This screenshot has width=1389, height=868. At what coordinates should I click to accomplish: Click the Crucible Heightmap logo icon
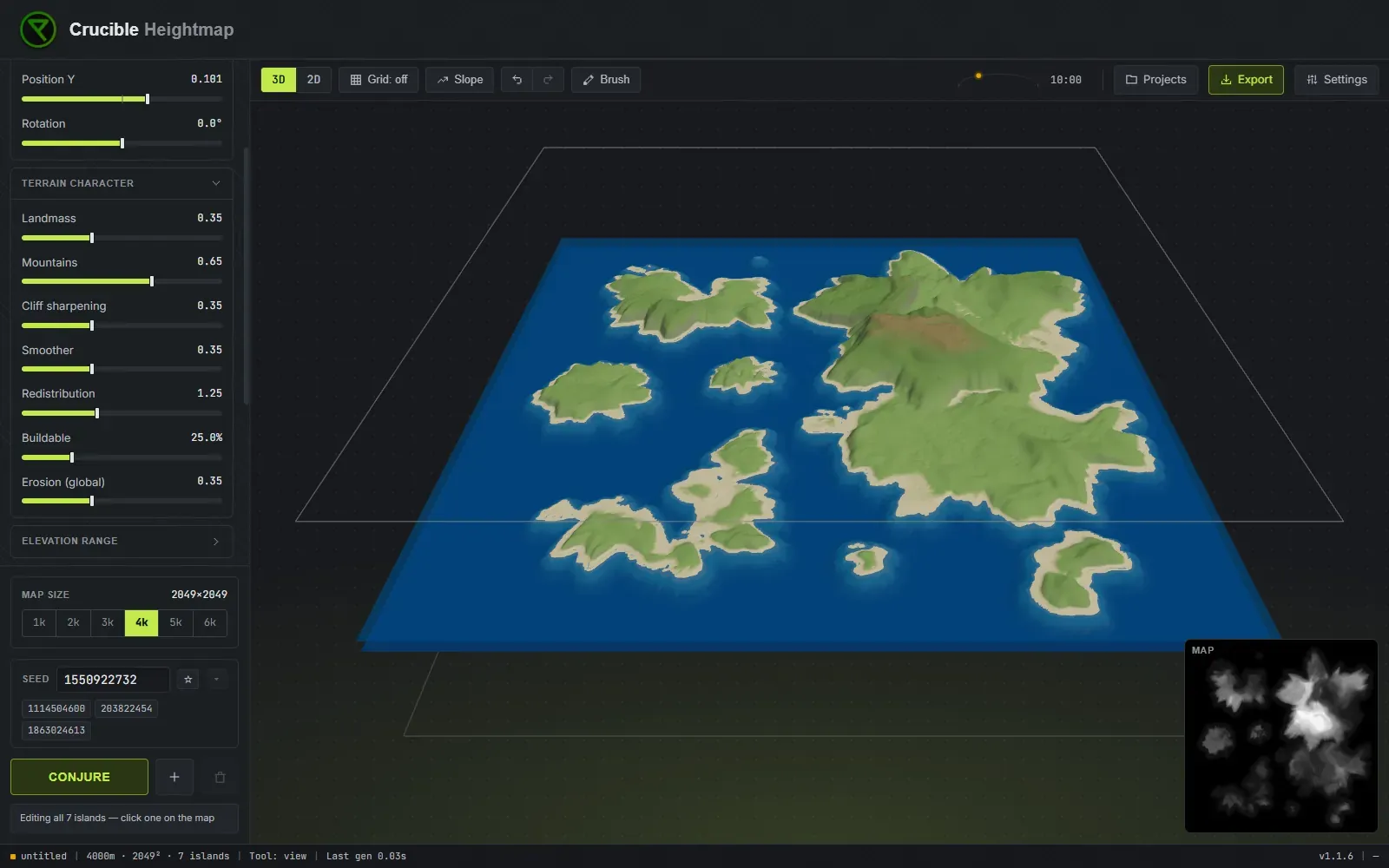(x=38, y=30)
